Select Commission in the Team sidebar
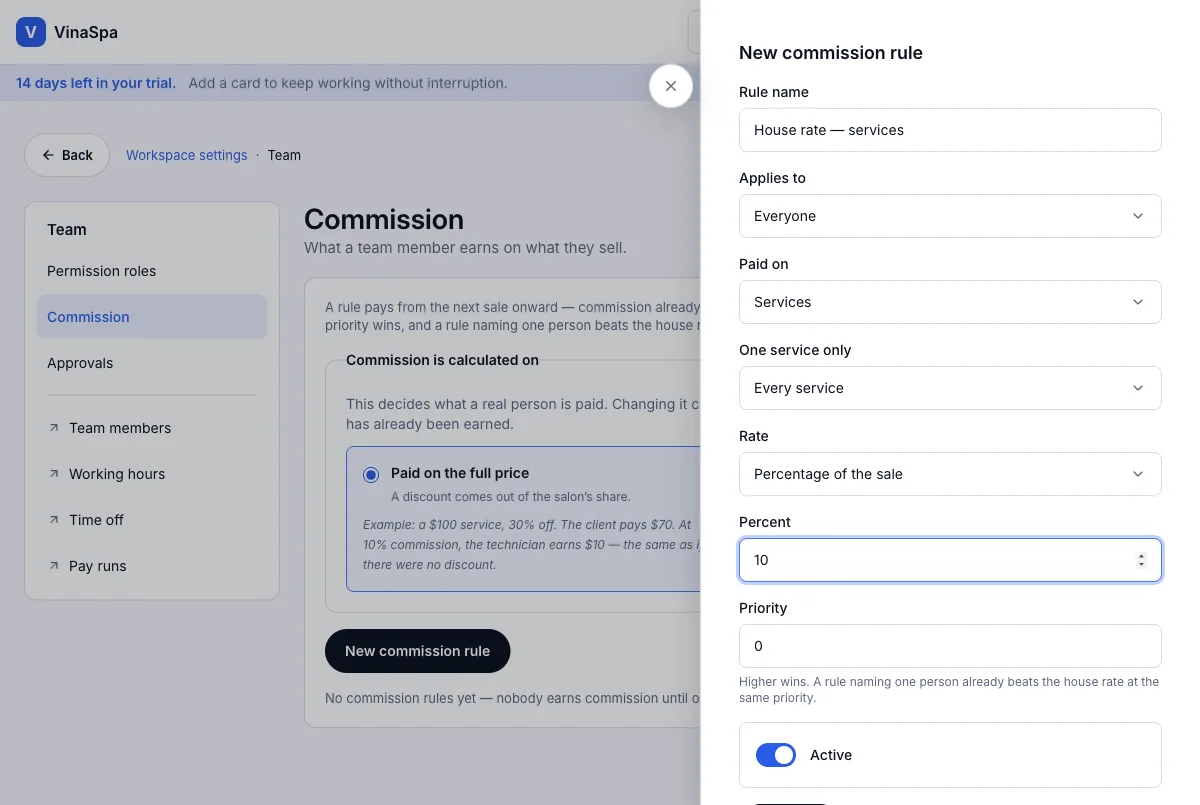 pos(152,317)
